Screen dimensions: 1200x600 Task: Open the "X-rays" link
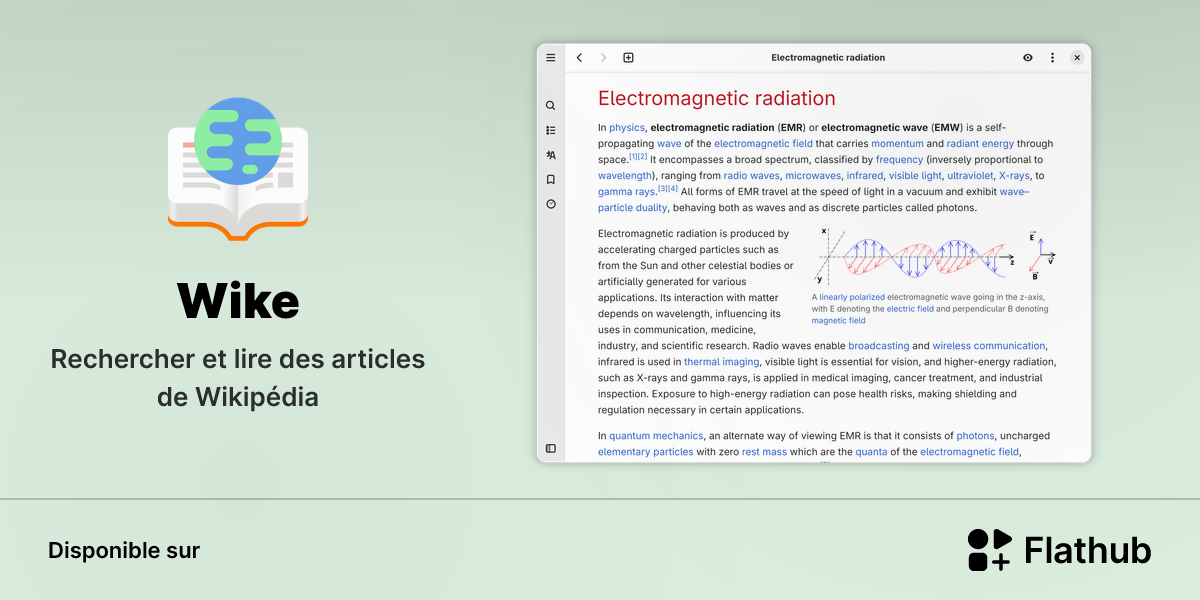click(x=1015, y=175)
